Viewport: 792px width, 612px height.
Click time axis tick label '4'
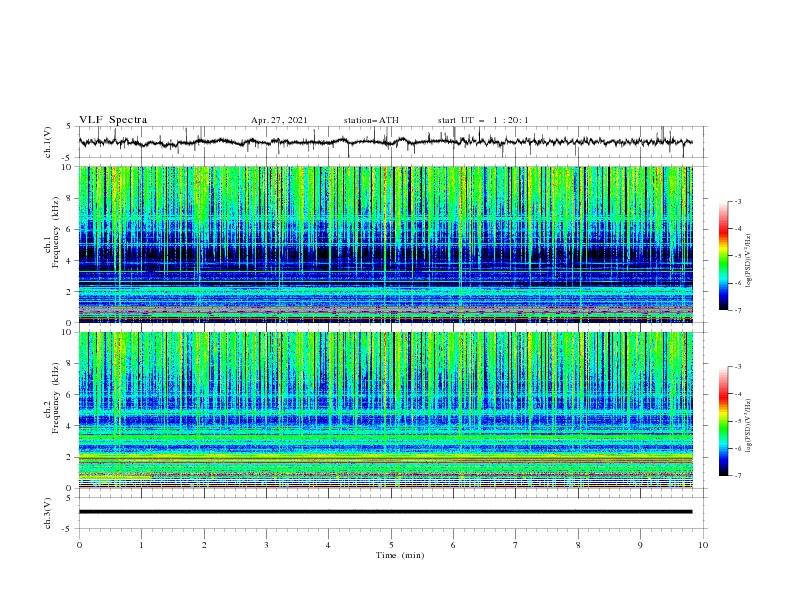pos(328,545)
